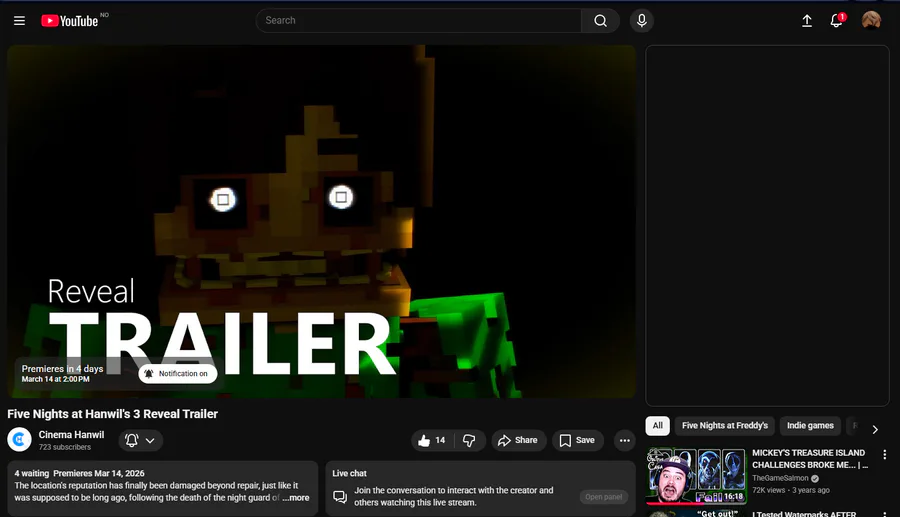Like the video with thumbs up

coord(432,440)
